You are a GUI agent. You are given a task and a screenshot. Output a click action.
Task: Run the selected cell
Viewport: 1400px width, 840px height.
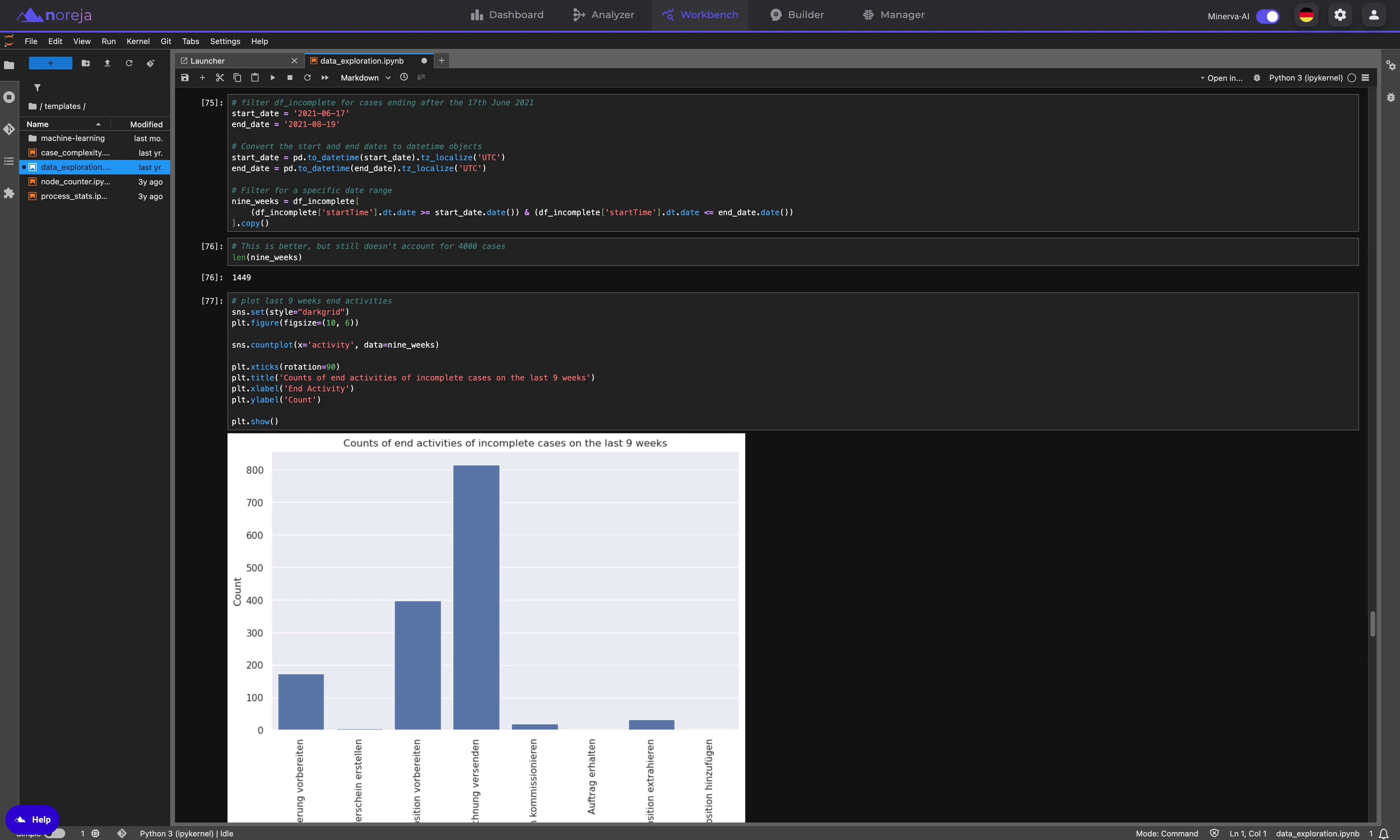(272, 78)
